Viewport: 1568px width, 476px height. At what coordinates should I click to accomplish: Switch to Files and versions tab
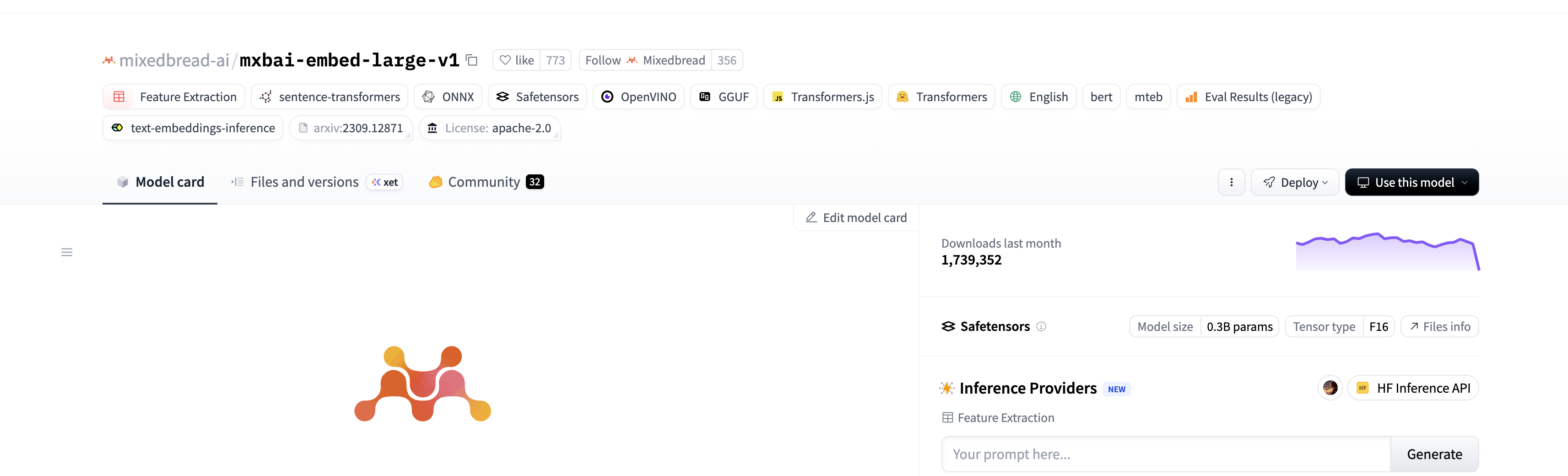click(x=304, y=182)
